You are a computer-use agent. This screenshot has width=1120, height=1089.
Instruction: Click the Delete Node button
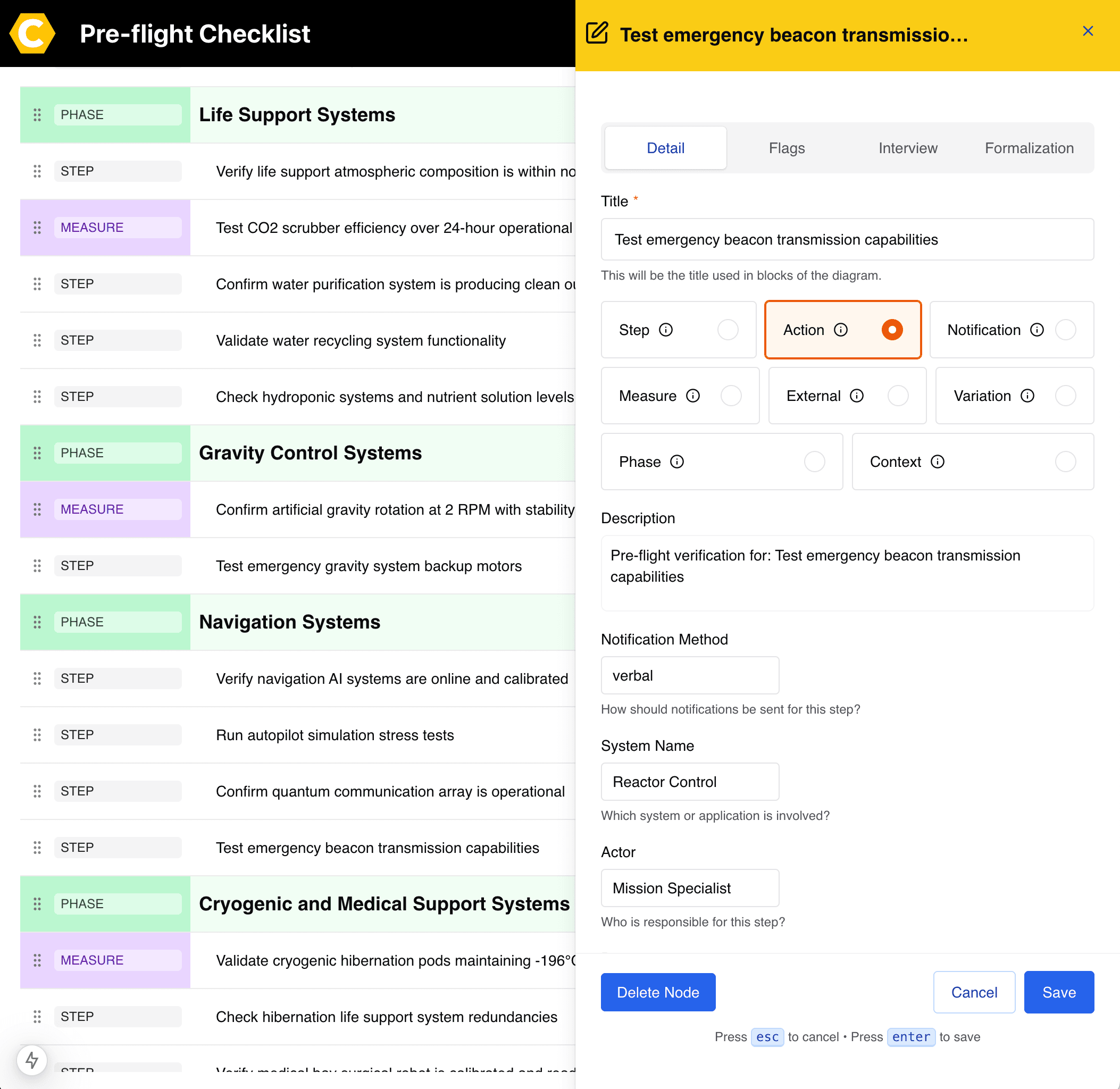coord(658,992)
